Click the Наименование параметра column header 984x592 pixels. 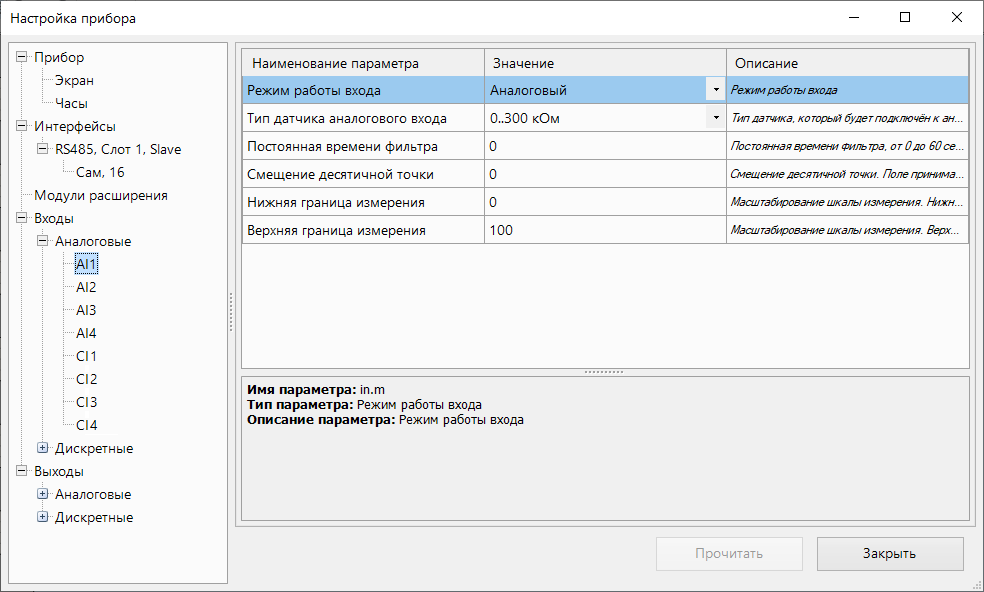[x=362, y=63]
